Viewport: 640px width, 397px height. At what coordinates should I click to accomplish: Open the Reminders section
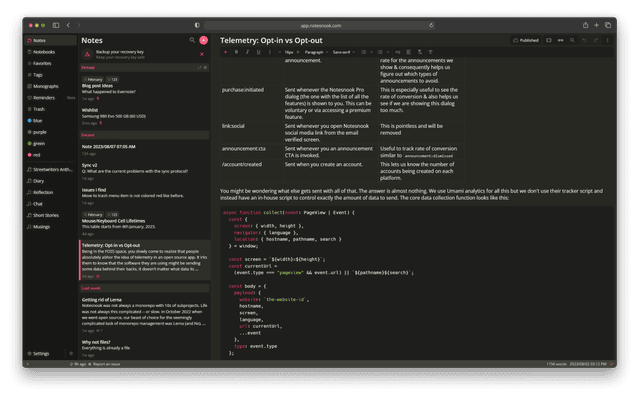point(50,98)
